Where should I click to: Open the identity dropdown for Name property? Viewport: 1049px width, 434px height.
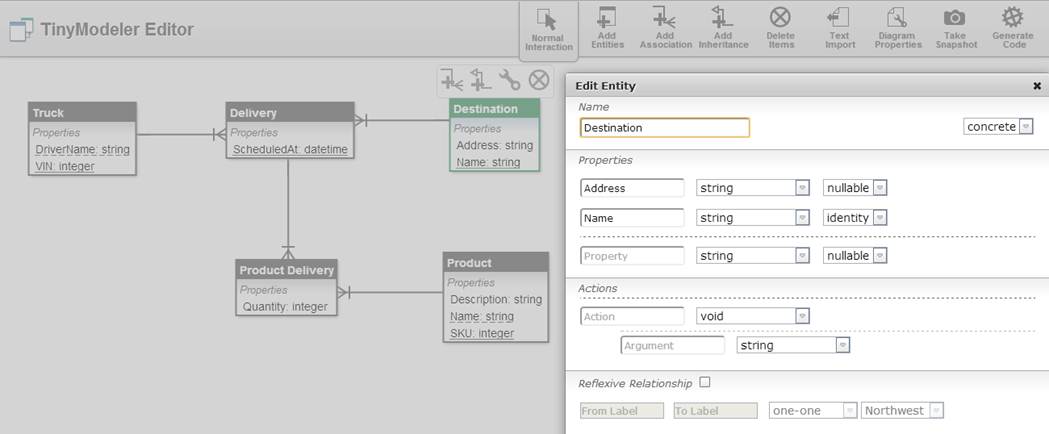point(855,218)
